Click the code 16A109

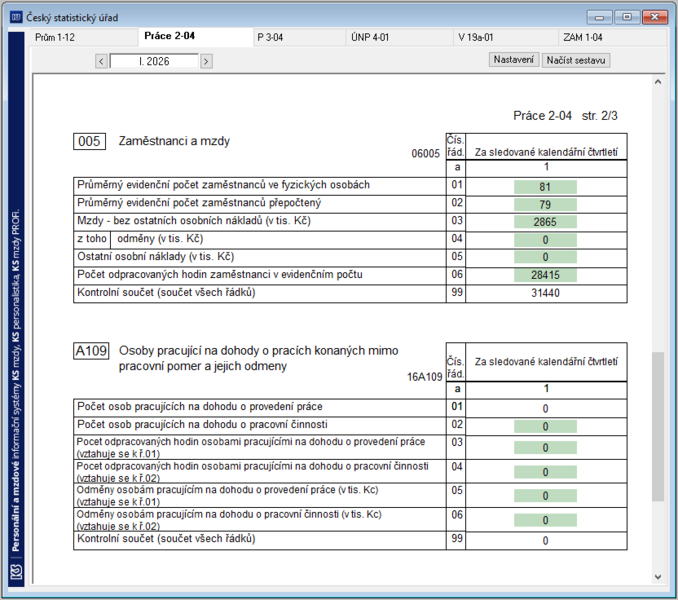[425, 377]
